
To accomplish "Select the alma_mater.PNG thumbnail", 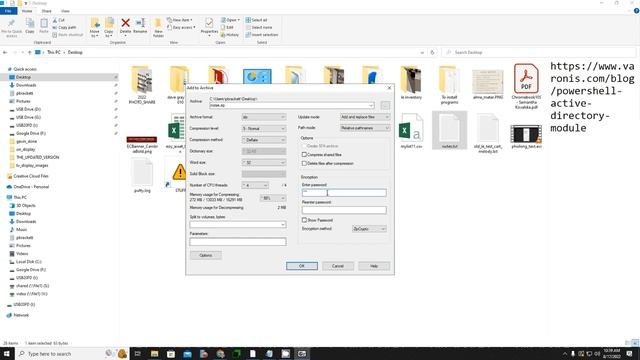I will coord(488,84).
